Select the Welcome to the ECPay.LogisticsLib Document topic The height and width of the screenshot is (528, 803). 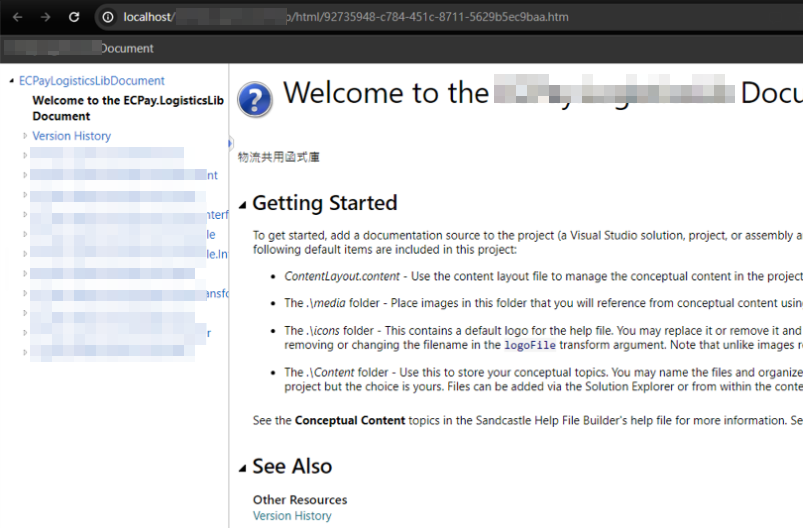(128, 108)
